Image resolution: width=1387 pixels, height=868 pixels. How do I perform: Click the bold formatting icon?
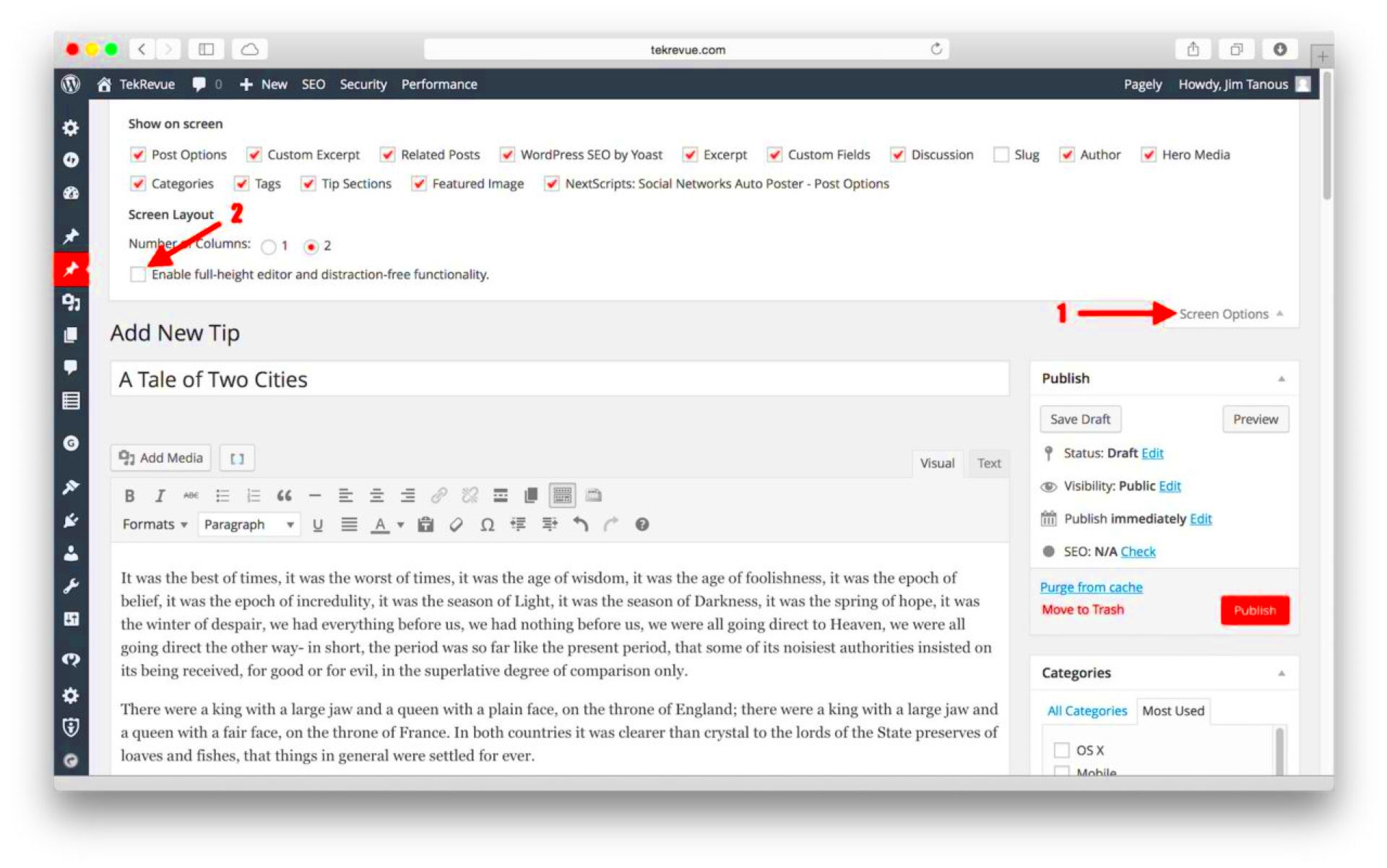point(129,495)
